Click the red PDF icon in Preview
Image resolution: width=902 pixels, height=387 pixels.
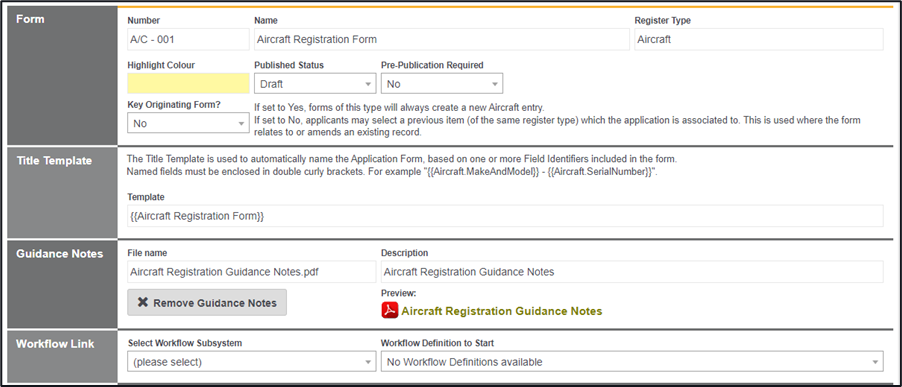[x=389, y=311]
